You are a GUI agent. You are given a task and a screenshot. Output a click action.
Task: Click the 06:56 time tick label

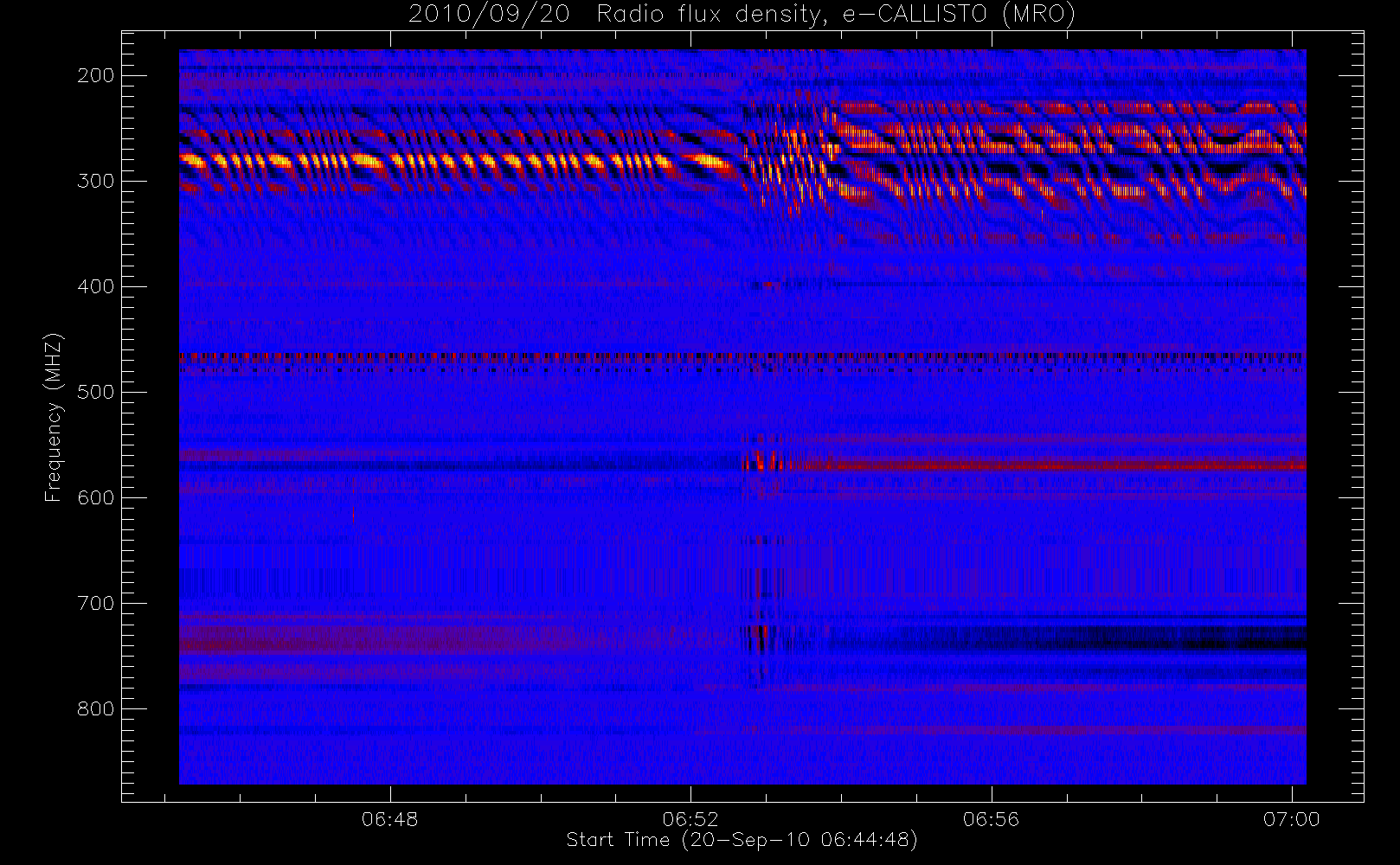992,818
